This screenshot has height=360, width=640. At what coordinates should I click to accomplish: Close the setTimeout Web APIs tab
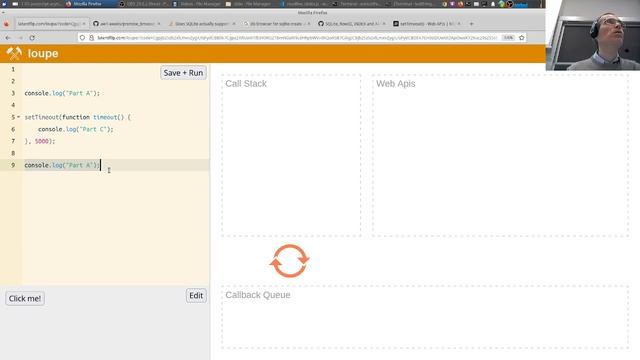click(459, 24)
